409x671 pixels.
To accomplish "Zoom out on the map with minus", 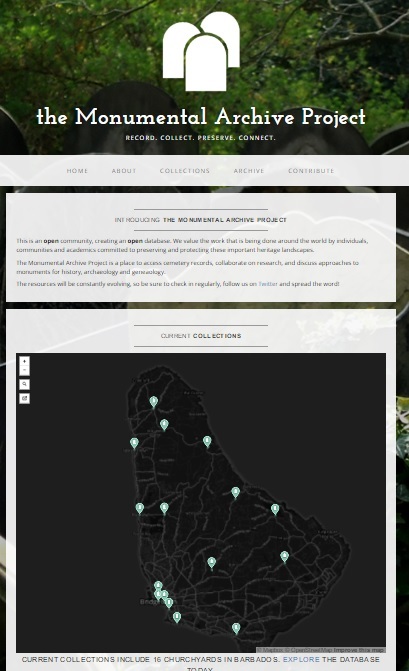I will (24, 371).
